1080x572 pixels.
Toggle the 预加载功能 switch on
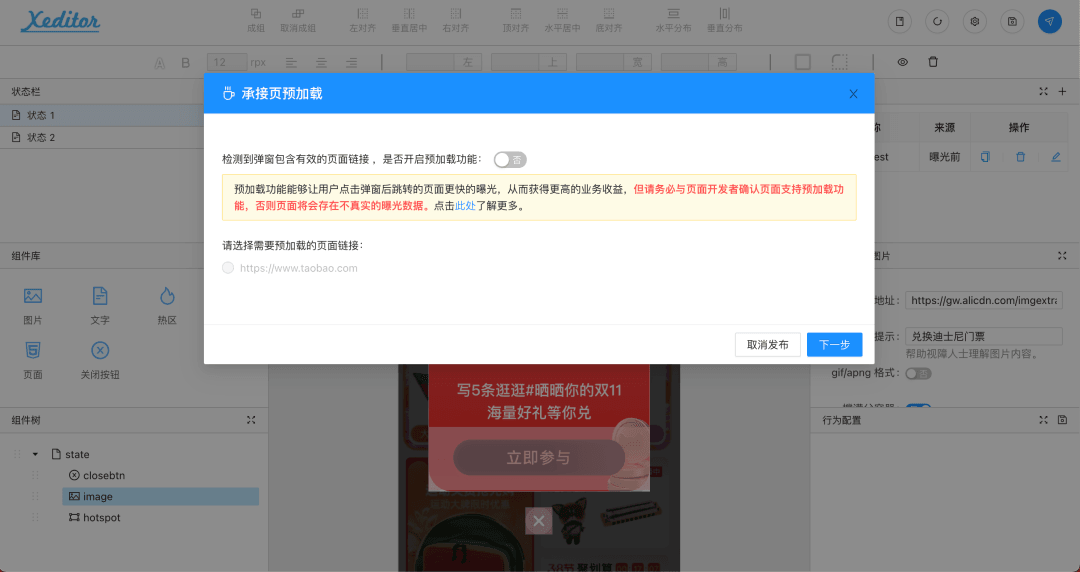[x=510, y=160]
